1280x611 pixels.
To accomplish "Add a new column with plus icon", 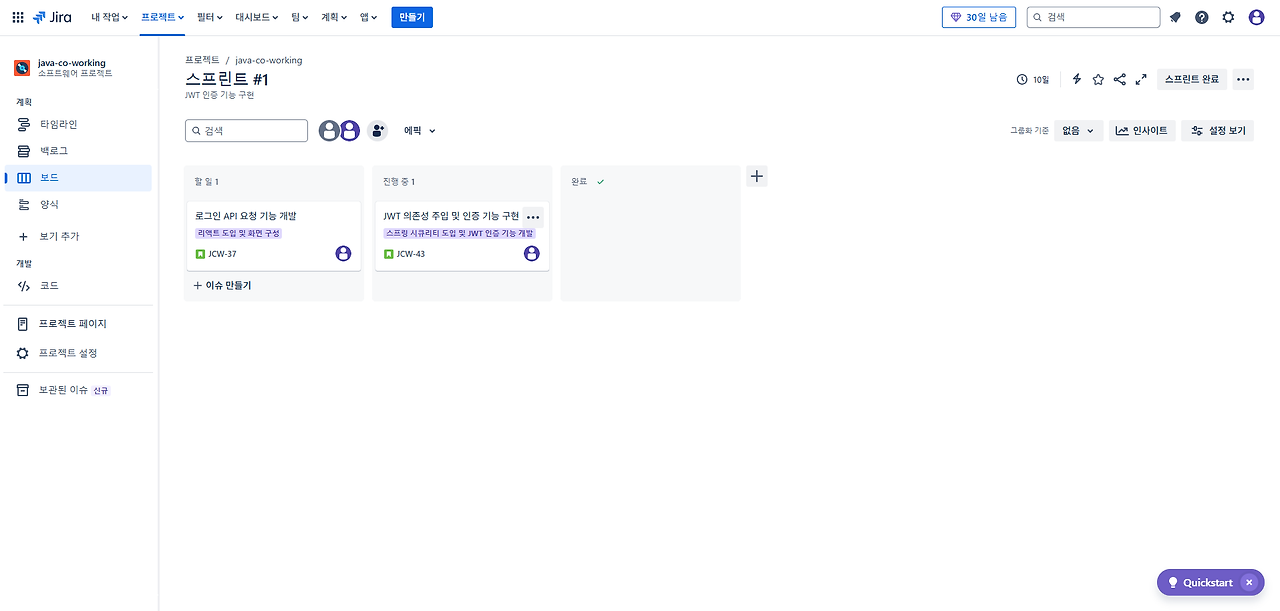I will pos(757,176).
